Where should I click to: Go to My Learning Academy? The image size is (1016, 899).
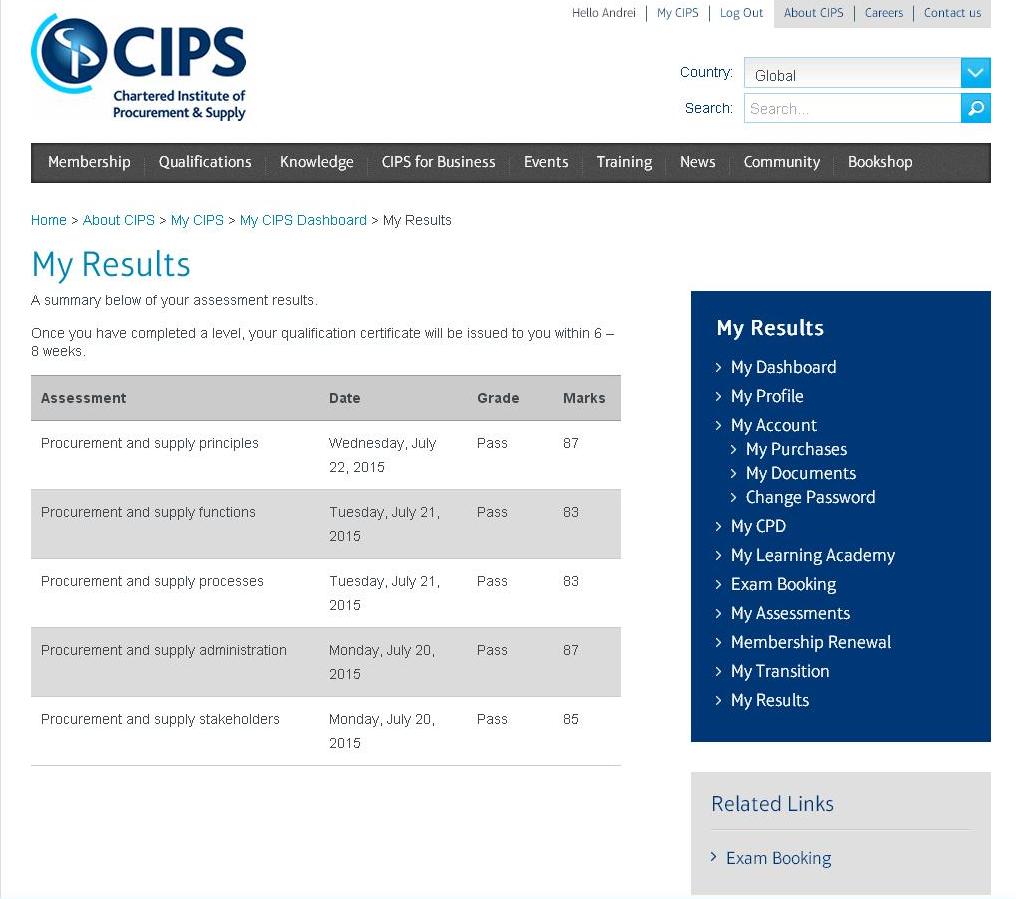pos(812,555)
